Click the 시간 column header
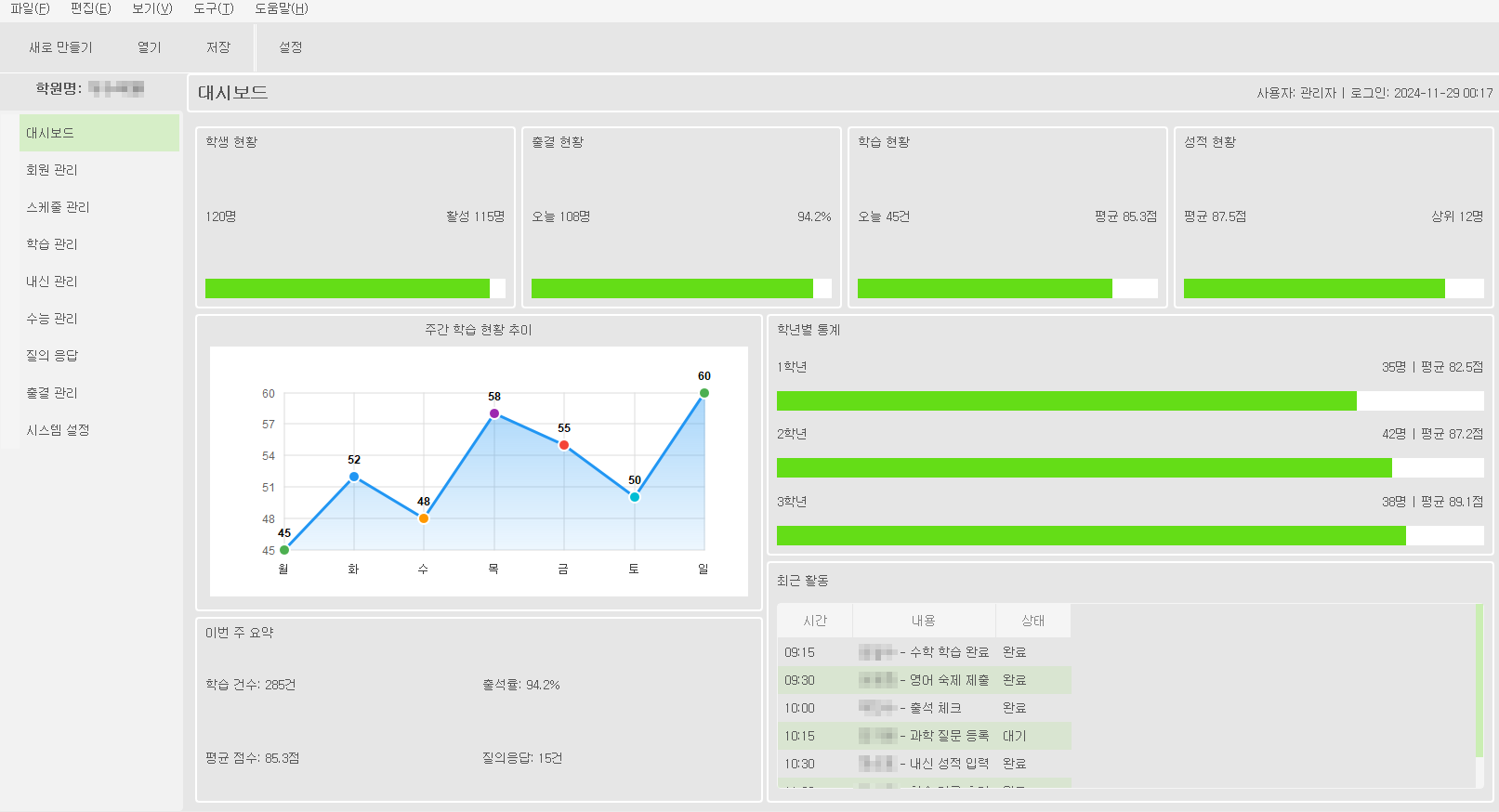Image resolution: width=1499 pixels, height=812 pixels. (815, 621)
